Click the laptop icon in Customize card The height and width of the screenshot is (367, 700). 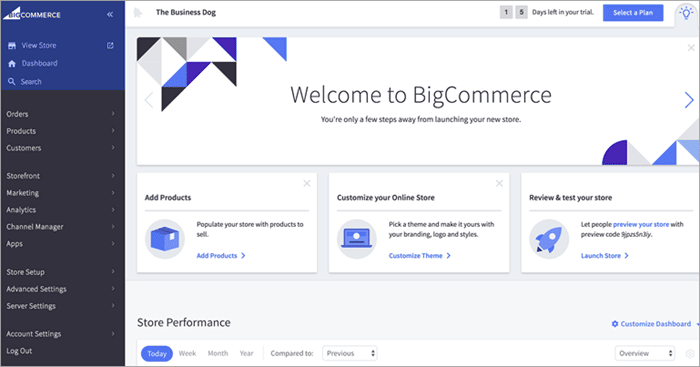pos(356,239)
